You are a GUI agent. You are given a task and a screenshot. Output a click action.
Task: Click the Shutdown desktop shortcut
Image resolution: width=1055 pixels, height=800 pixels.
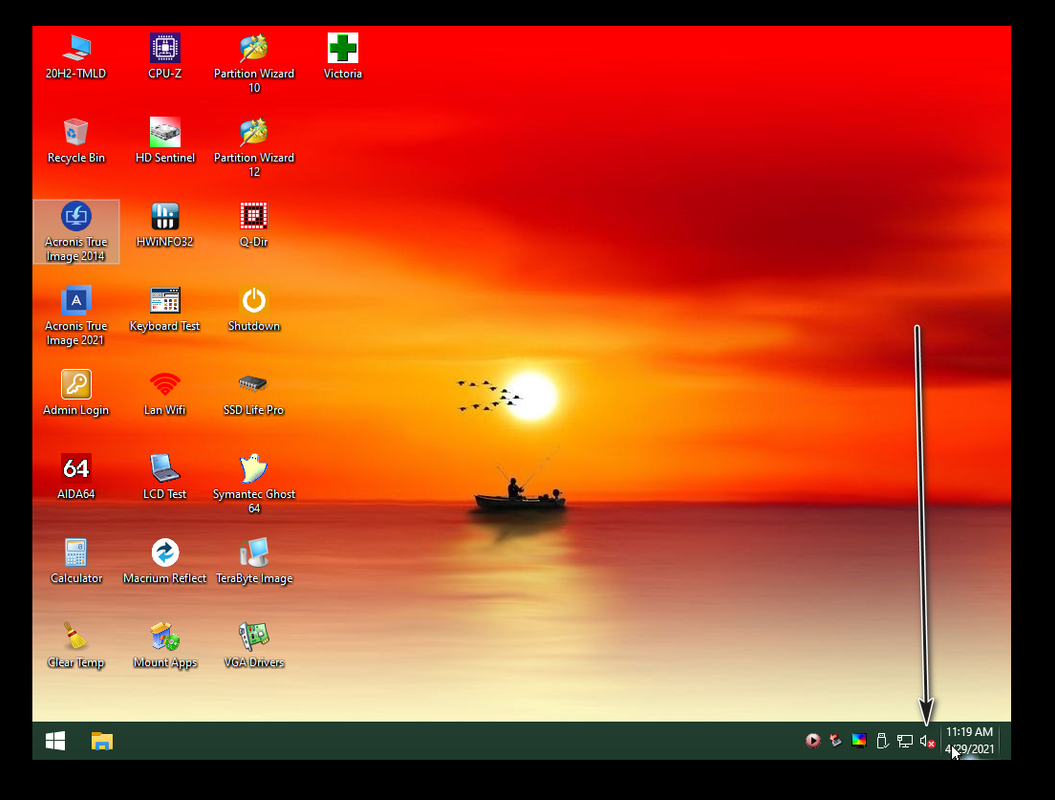pos(254,309)
